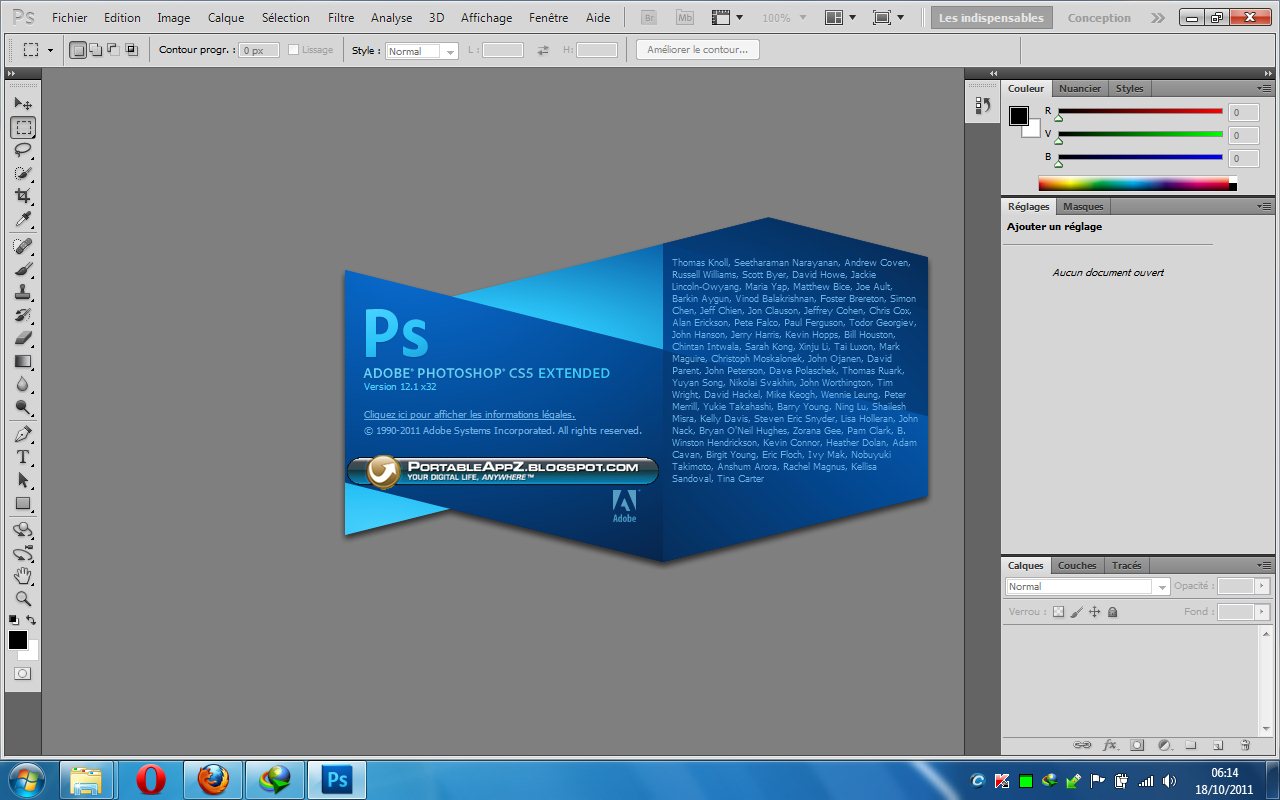Toggle the Lissage checkbox
Image resolution: width=1280 pixels, height=800 pixels.
click(293, 50)
